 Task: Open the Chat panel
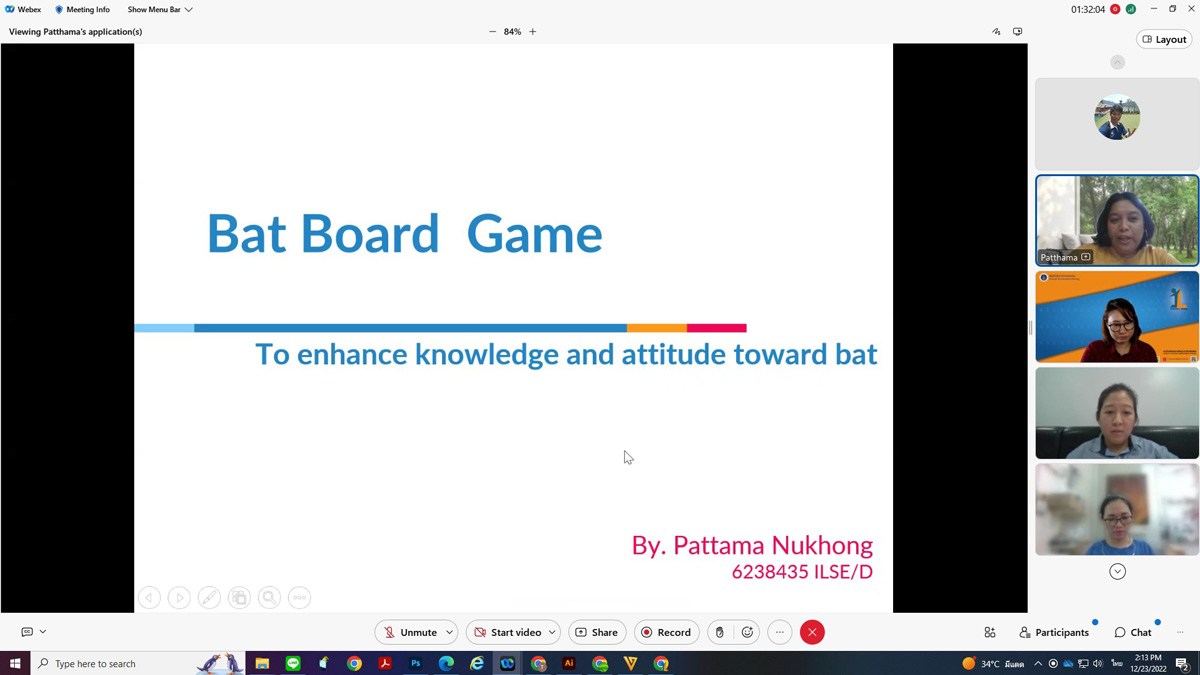[x=1132, y=632]
